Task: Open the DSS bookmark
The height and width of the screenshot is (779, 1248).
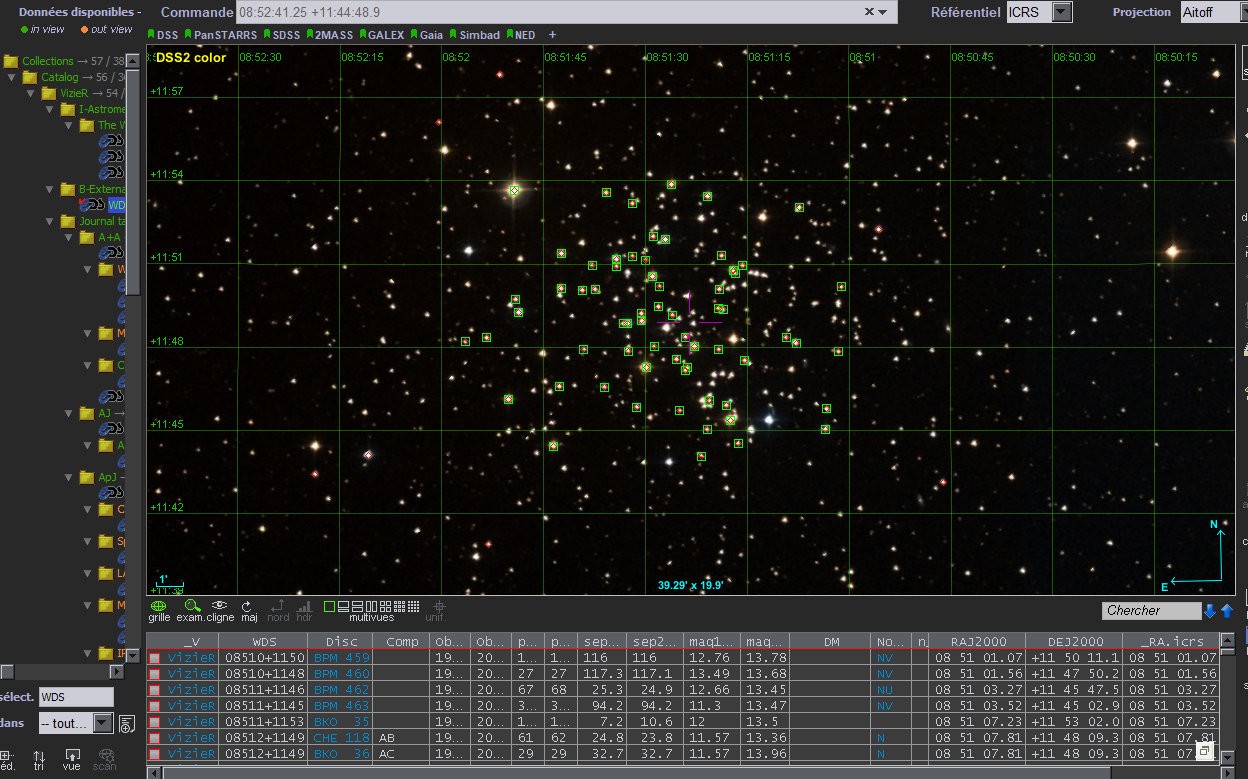Action: (x=164, y=35)
